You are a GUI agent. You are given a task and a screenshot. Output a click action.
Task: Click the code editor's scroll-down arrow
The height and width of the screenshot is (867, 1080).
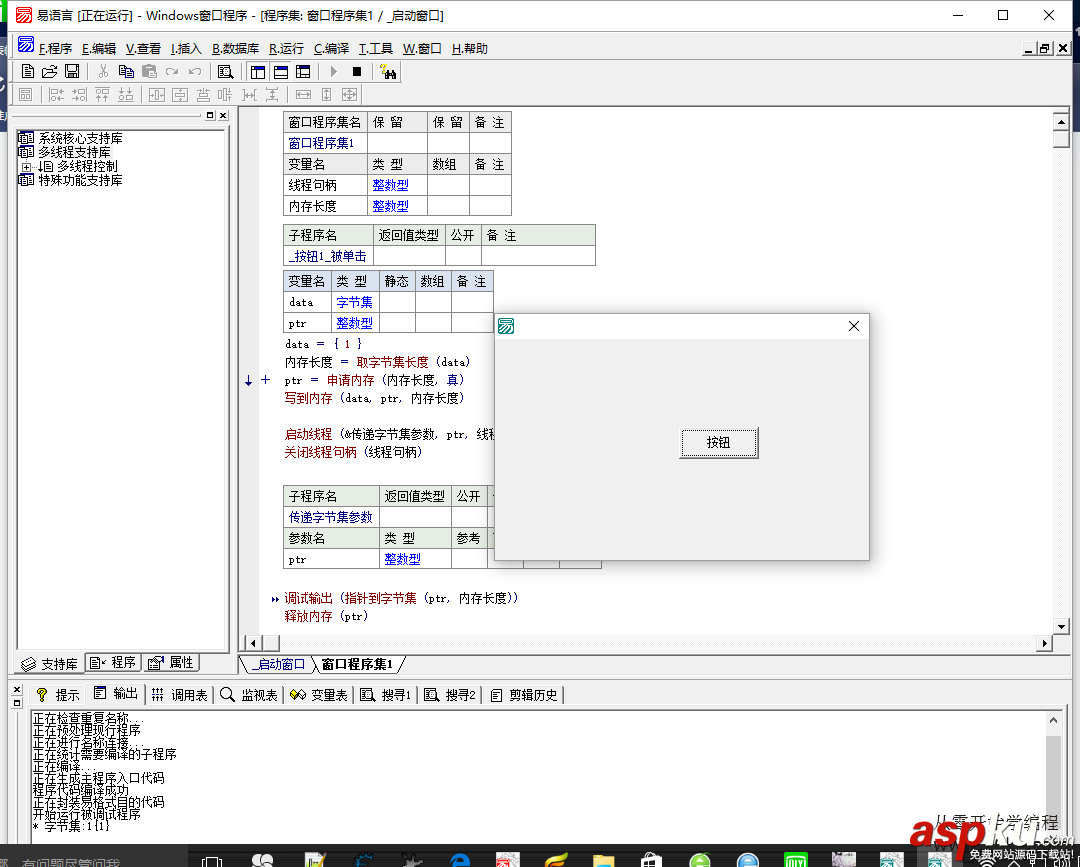click(1061, 624)
